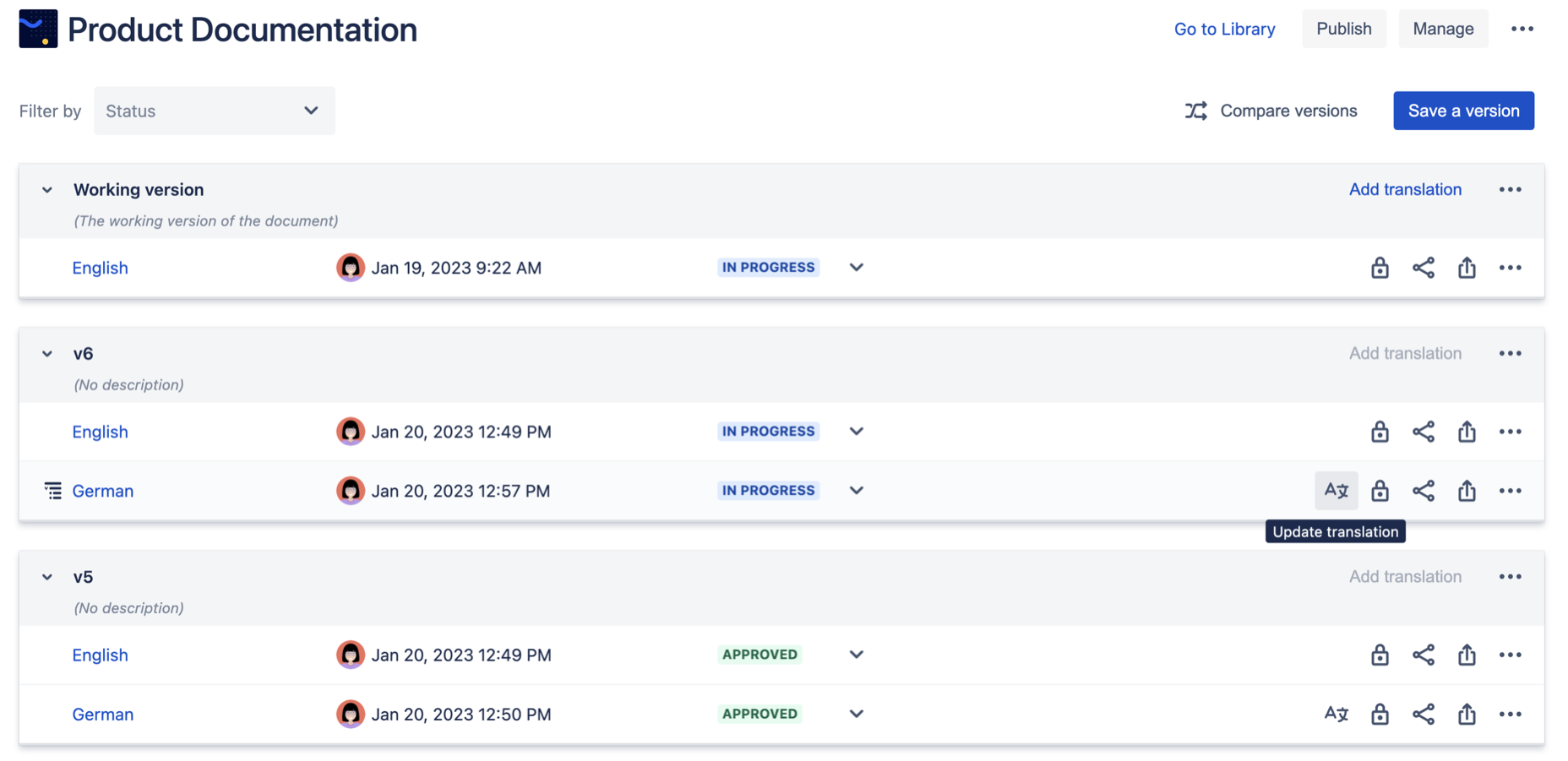Click export icon in v6 German row
Image resolution: width=1568 pixels, height=761 pixels.
click(x=1467, y=491)
